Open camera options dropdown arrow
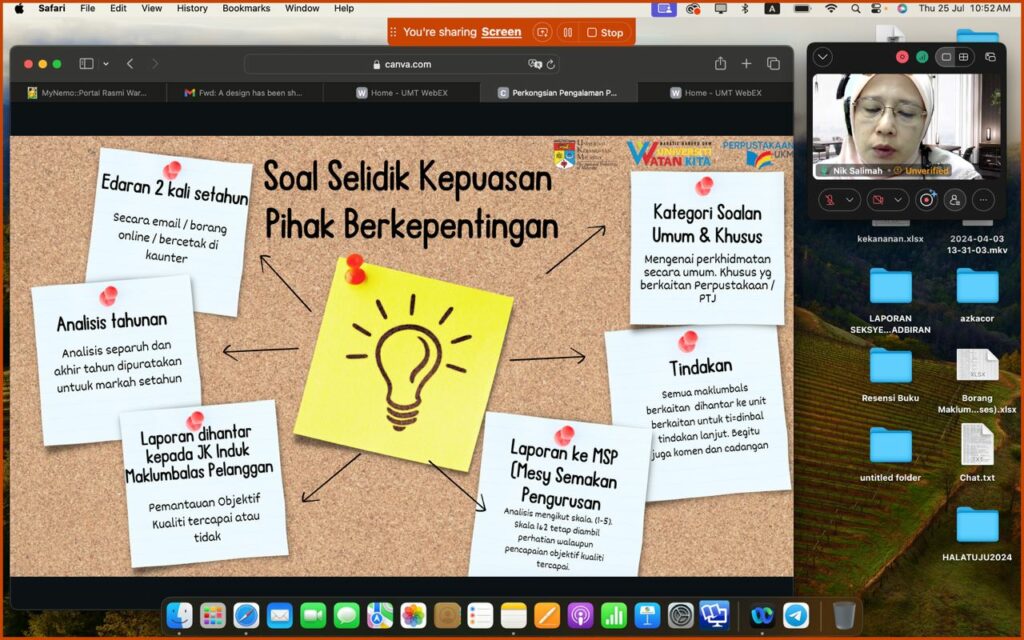 [899, 200]
